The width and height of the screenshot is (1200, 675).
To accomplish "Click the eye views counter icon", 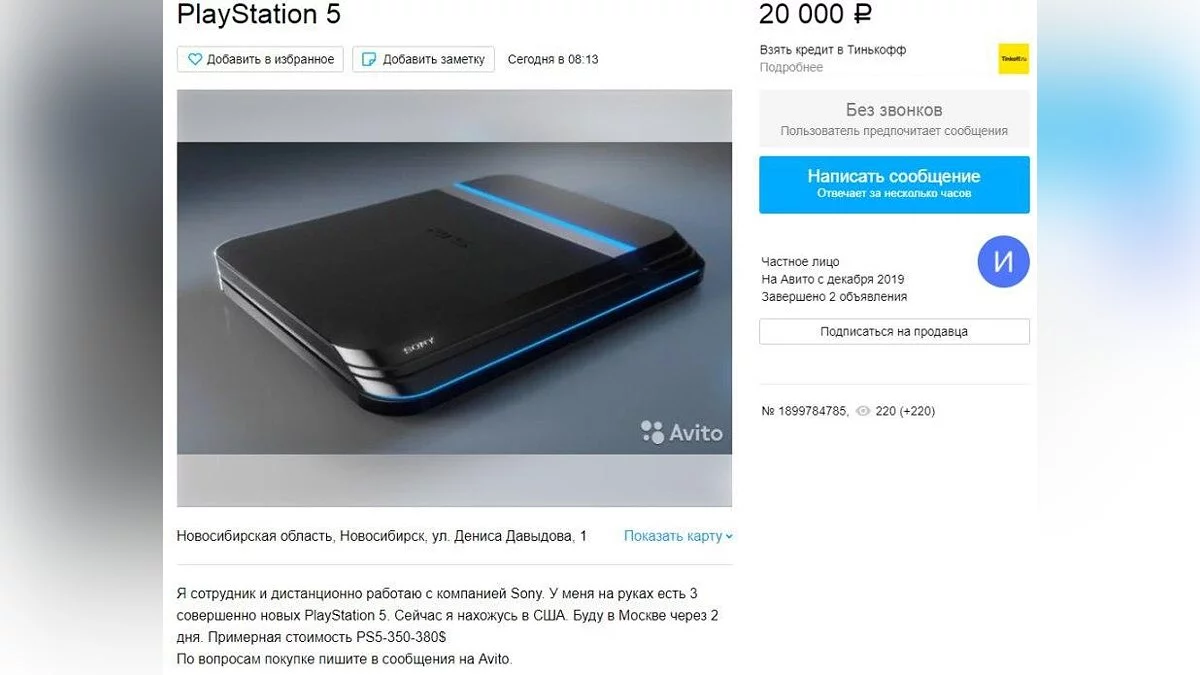I will pos(862,411).
